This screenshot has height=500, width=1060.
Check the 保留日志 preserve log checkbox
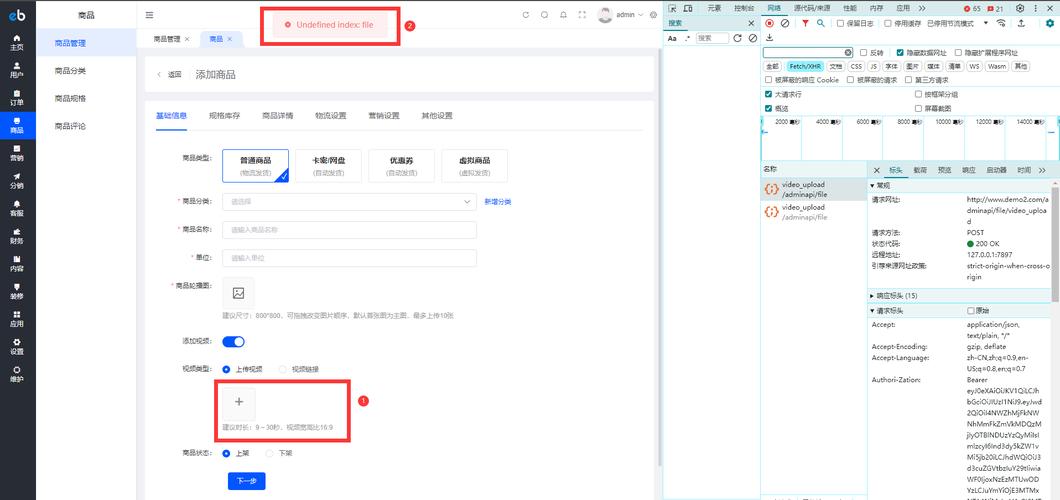pyautogui.click(x=840, y=23)
